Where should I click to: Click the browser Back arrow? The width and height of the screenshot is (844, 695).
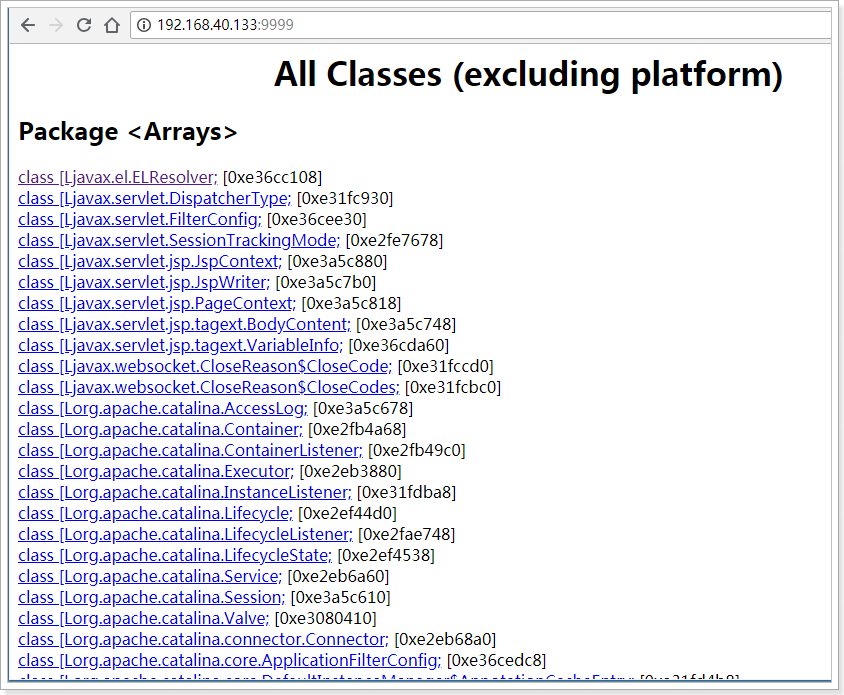[x=28, y=25]
